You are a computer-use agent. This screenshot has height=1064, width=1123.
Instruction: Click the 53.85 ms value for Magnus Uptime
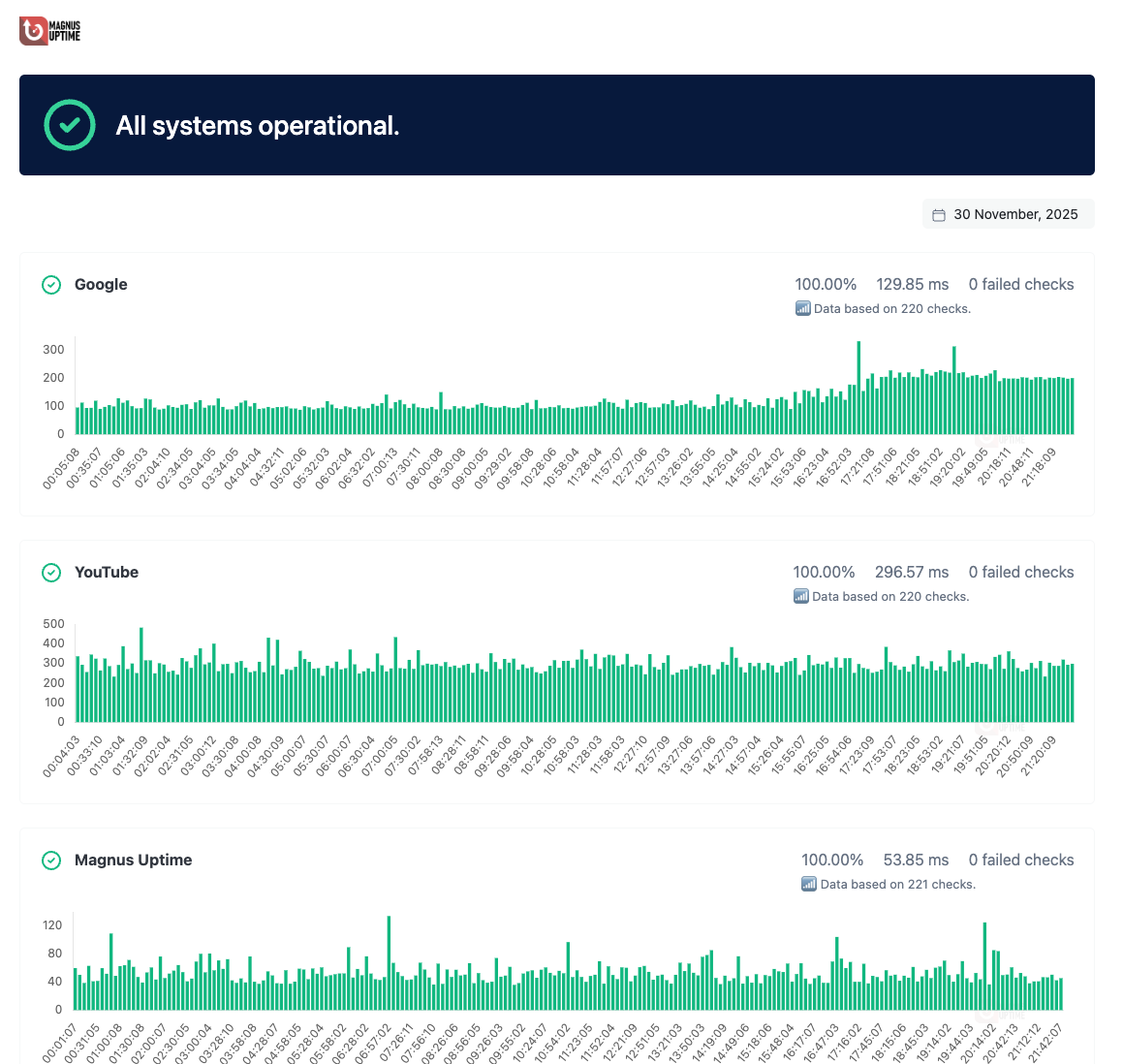pyautogui.click(x=916, y=861)
